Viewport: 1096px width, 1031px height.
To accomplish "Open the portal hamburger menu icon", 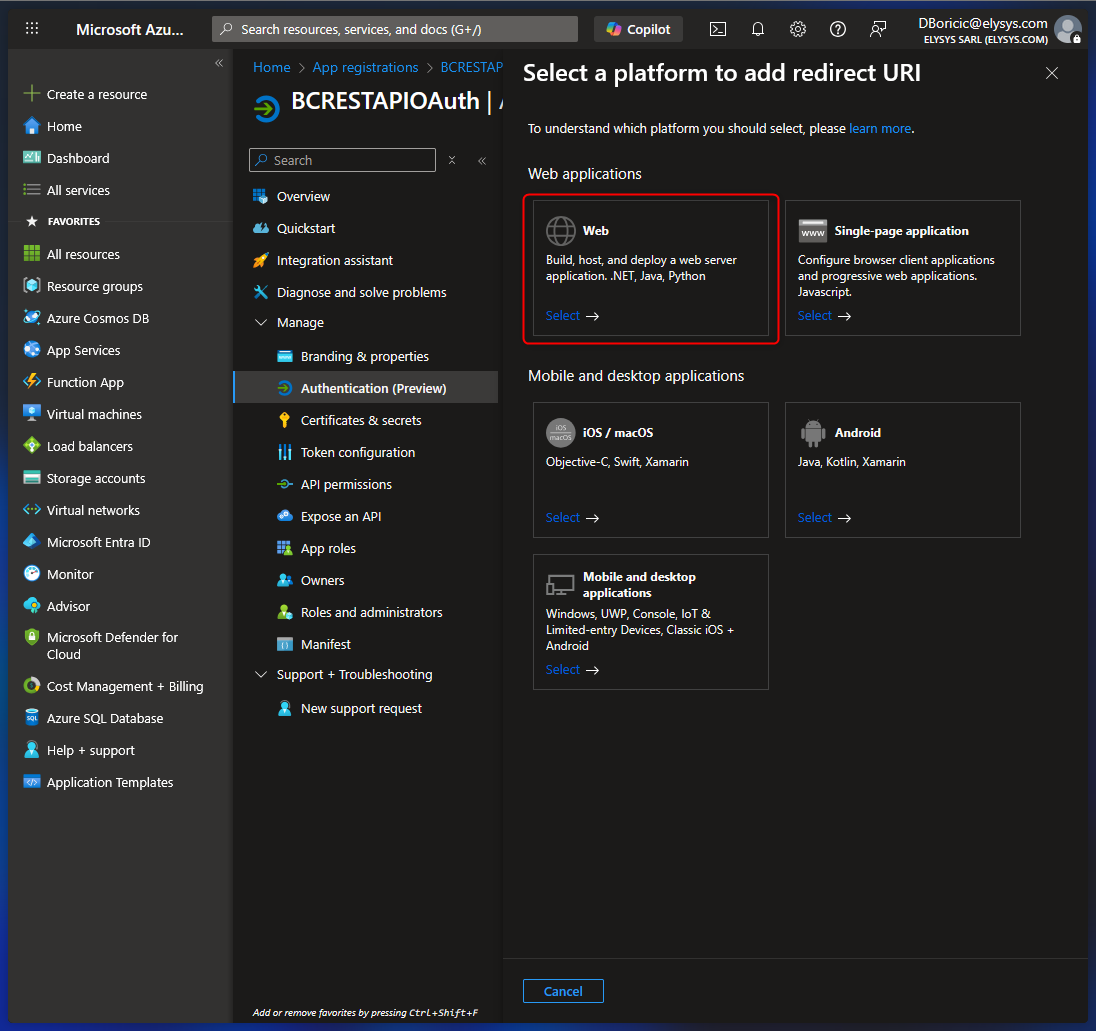I will (32, 29).
